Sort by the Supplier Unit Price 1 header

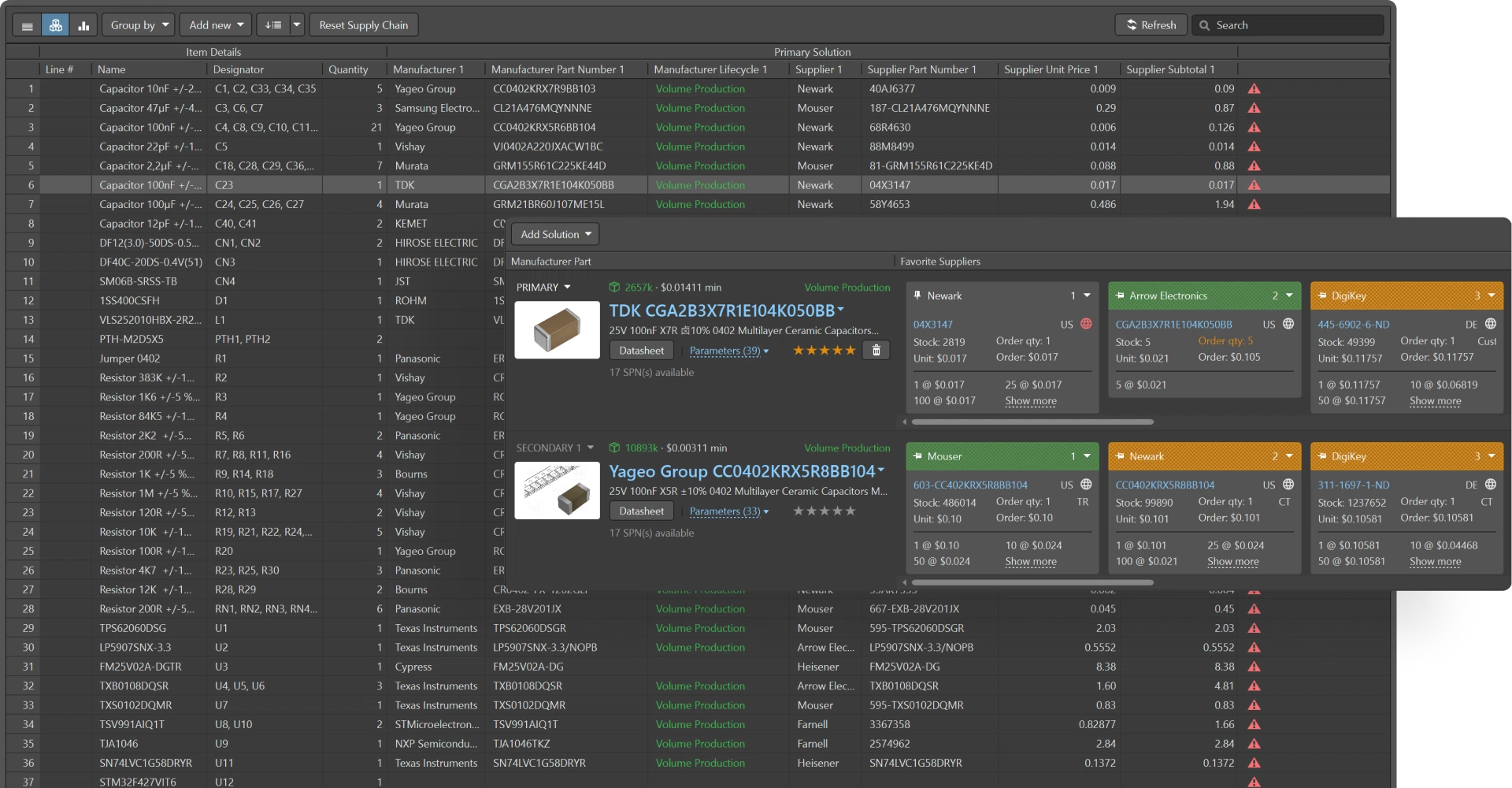pyautogui.click(x=1051, y=69)
